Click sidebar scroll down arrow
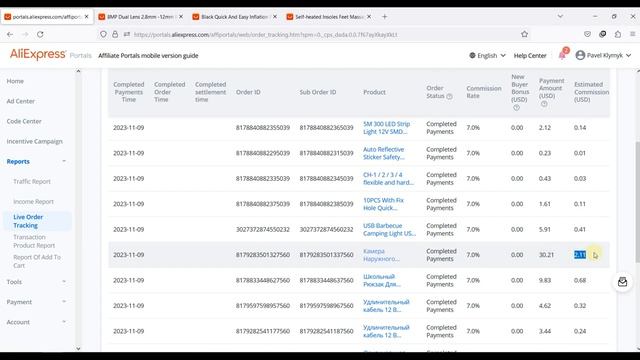640x360 pixels. (78, 348)
